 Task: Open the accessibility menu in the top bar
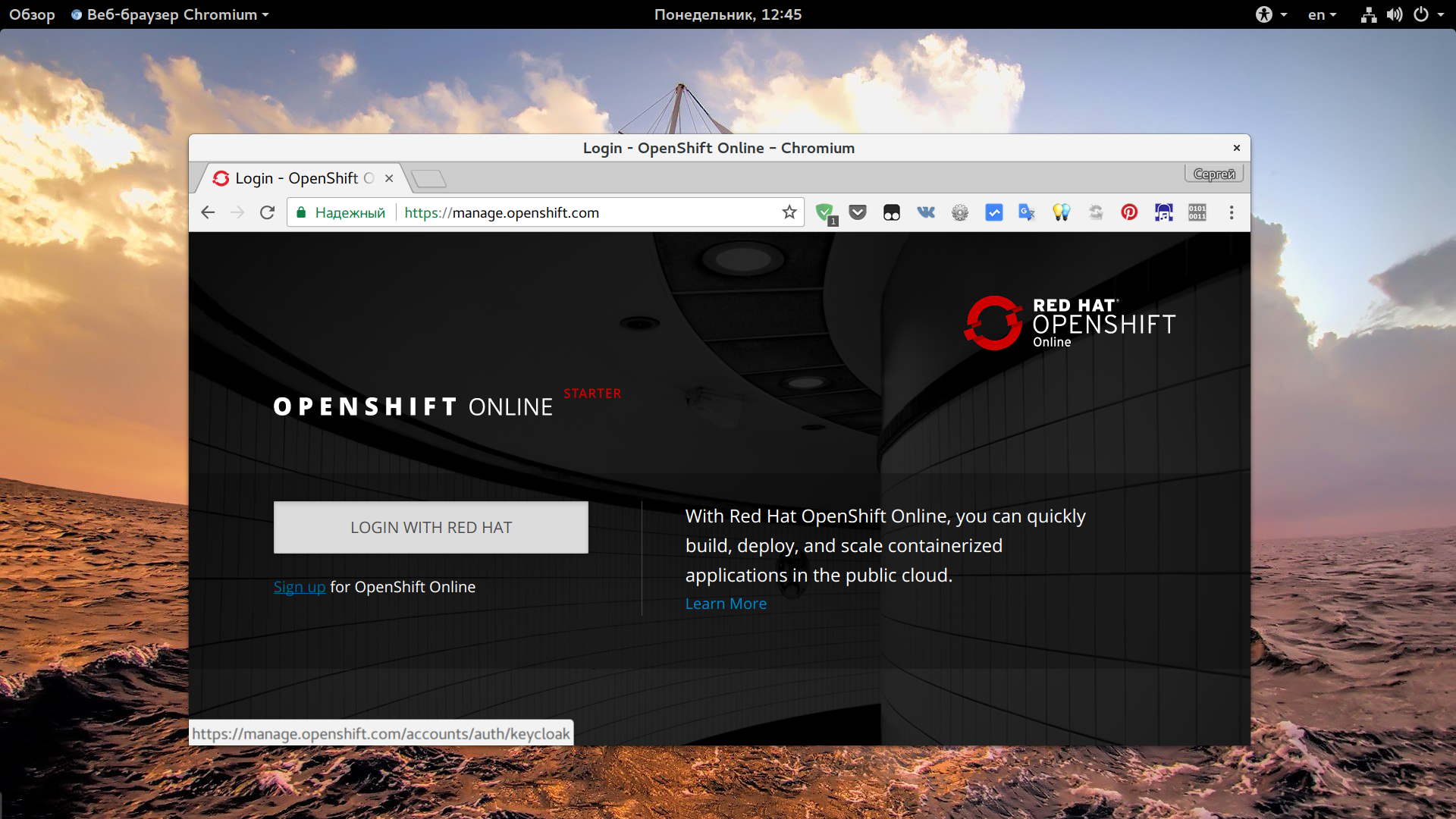pyautogui.click(x=1271, y=14)
